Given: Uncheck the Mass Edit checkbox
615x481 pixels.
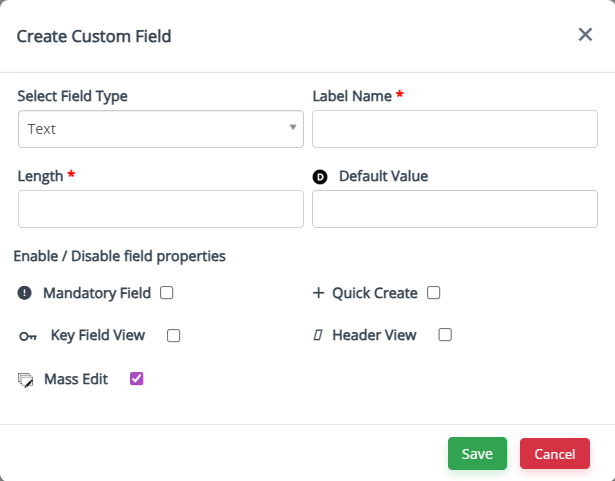Looking at the screenshot, I should click(136, 379).
